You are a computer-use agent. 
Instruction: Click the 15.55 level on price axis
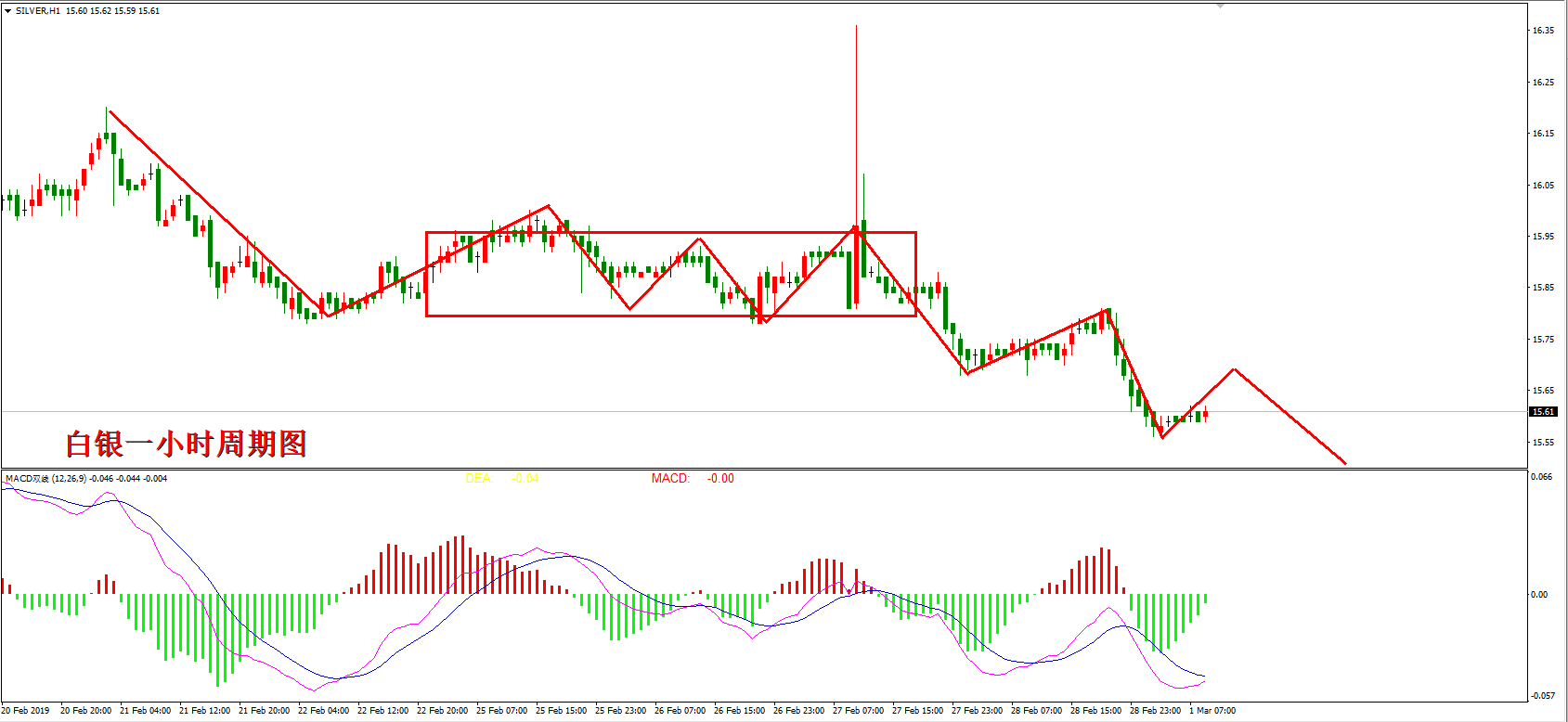click(1543, 443)
